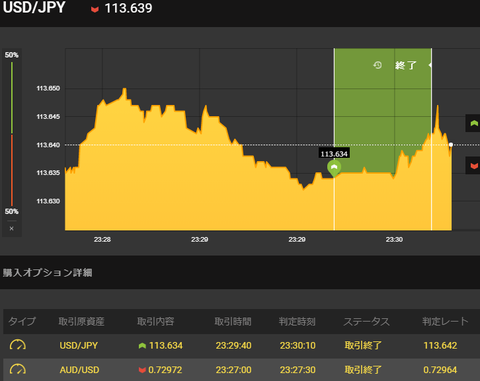Click the ステータス column header

366,321
